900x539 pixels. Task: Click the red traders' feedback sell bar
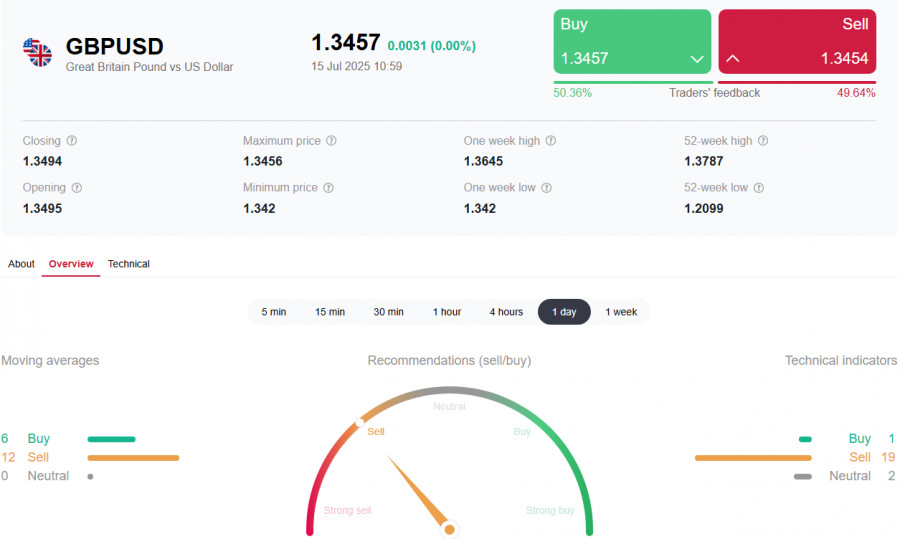tap(797, 83)
